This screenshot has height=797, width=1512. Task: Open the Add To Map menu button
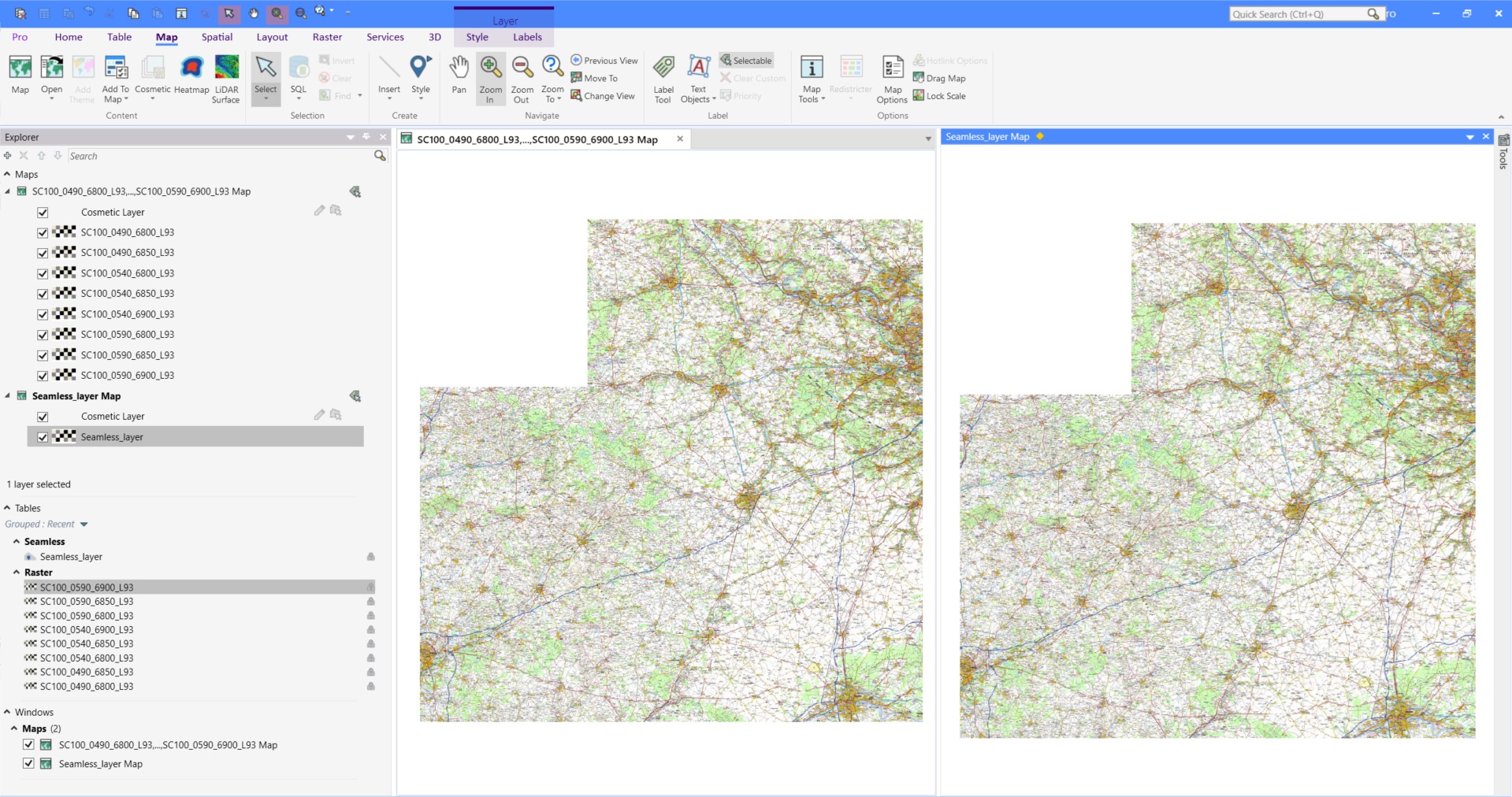tap(115, 79)
